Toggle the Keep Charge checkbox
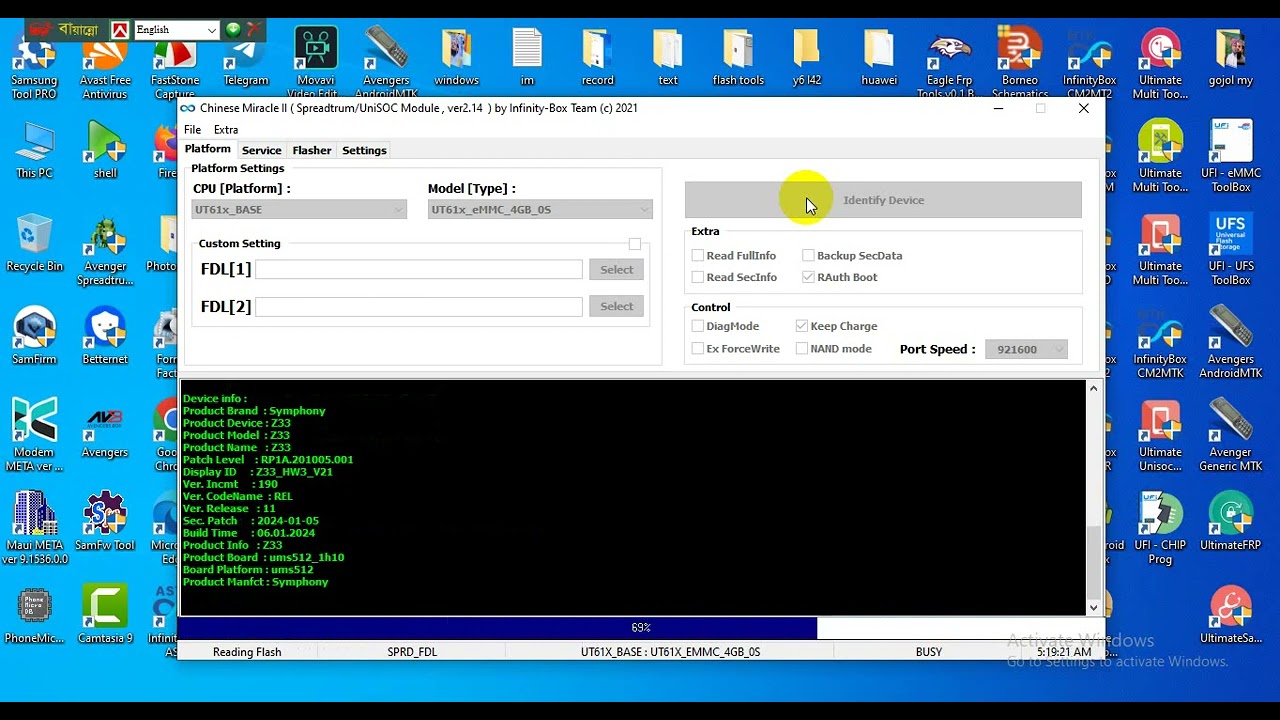Screen dimensions: 1280x720 [x=802, y=326]
